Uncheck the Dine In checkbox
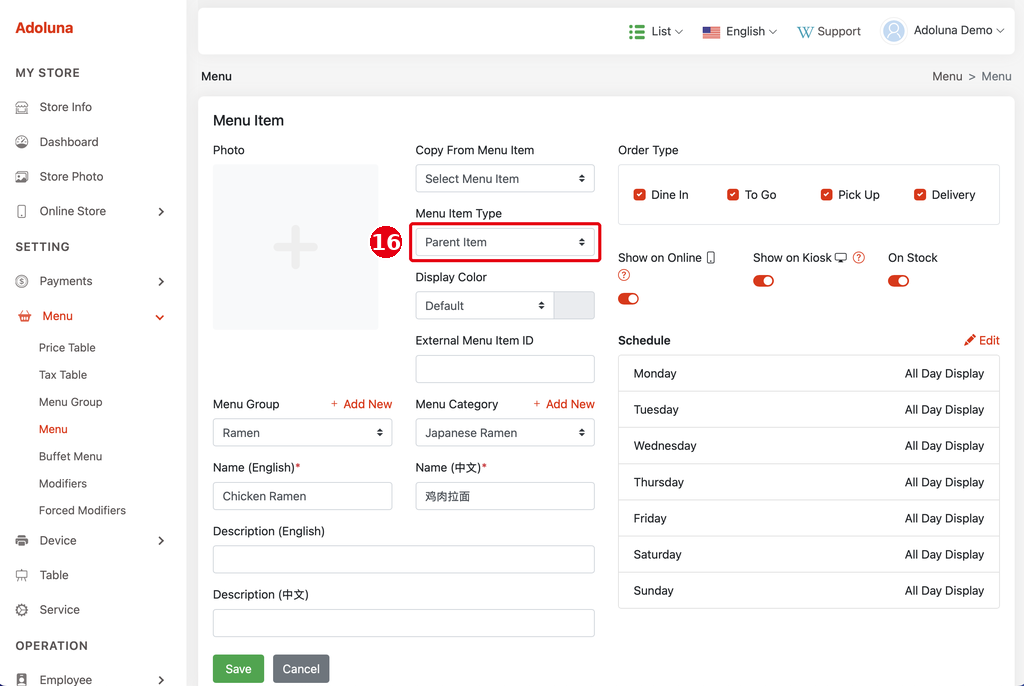Screen dimensions: 1024x686 pos(639,195)
